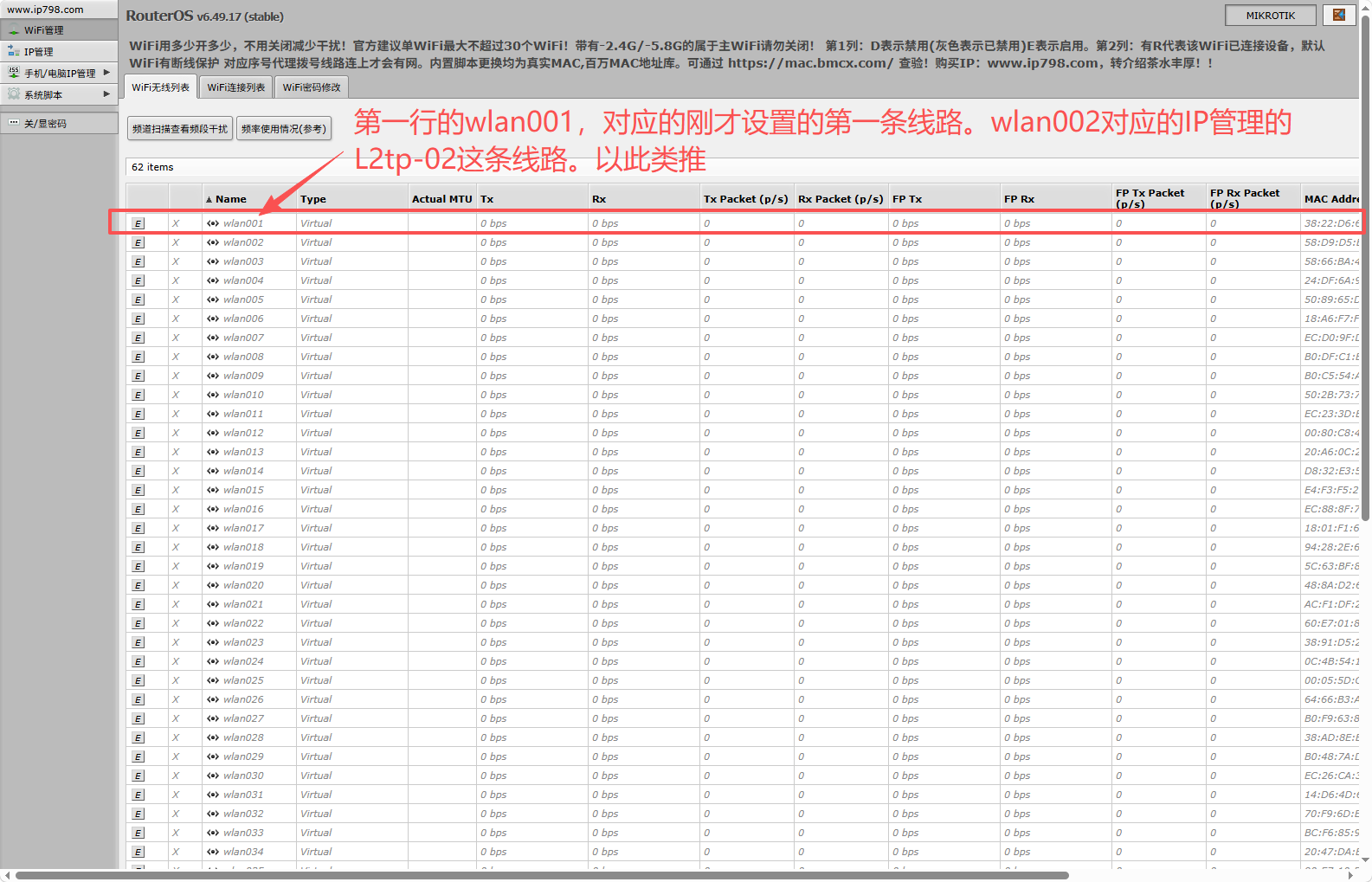Viewport: 1372px width, 882px height.
Task: Enable wlan015 with its E button
Action: [138, 490]
